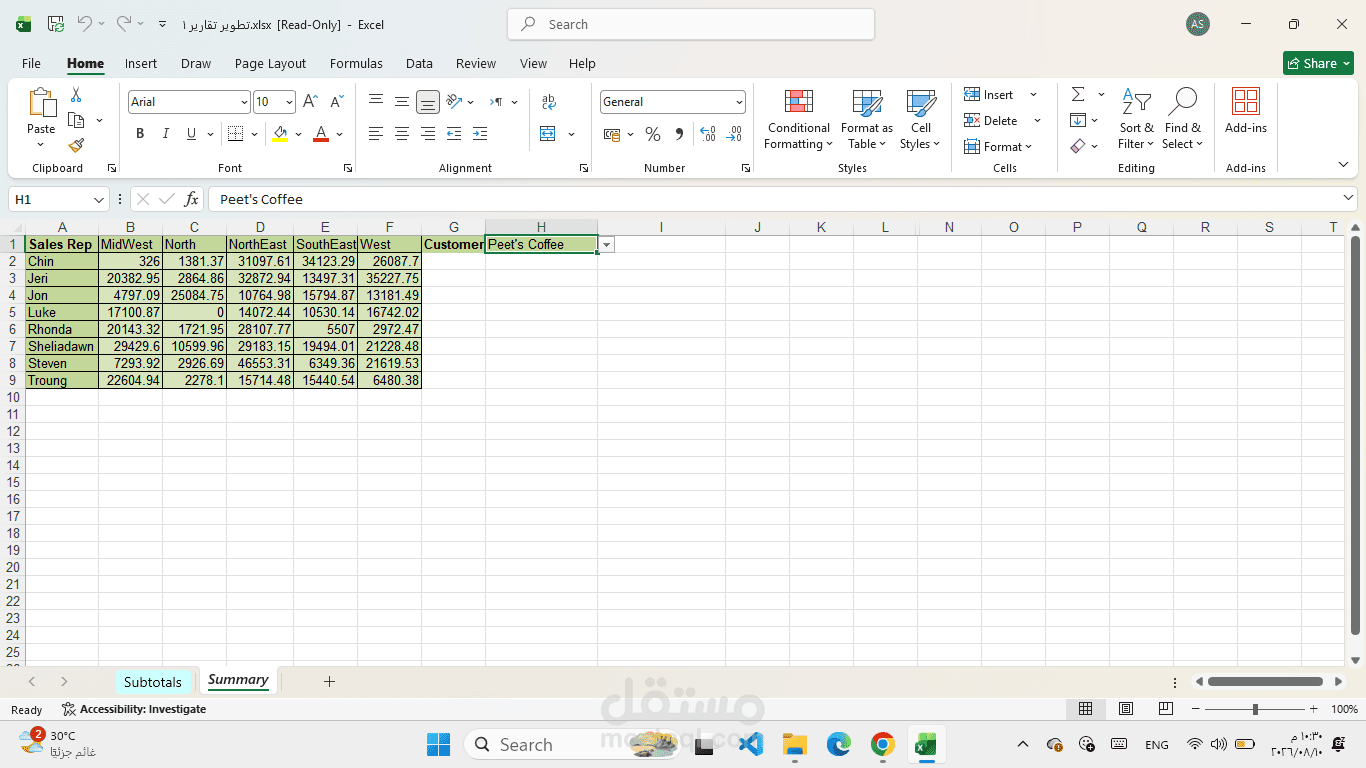The width and height of the screenshot is (1366, 768).
Task: Click the Increase Decimal icon
Action: tap(708, 134)
